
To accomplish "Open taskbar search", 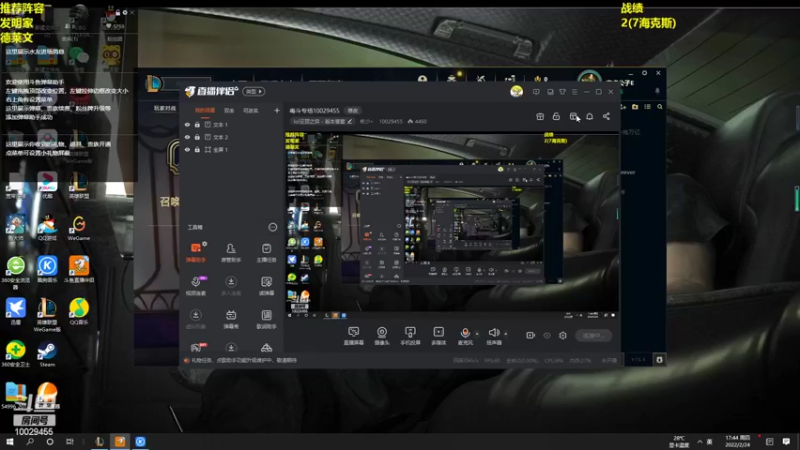I will click(x=30, y=442).
